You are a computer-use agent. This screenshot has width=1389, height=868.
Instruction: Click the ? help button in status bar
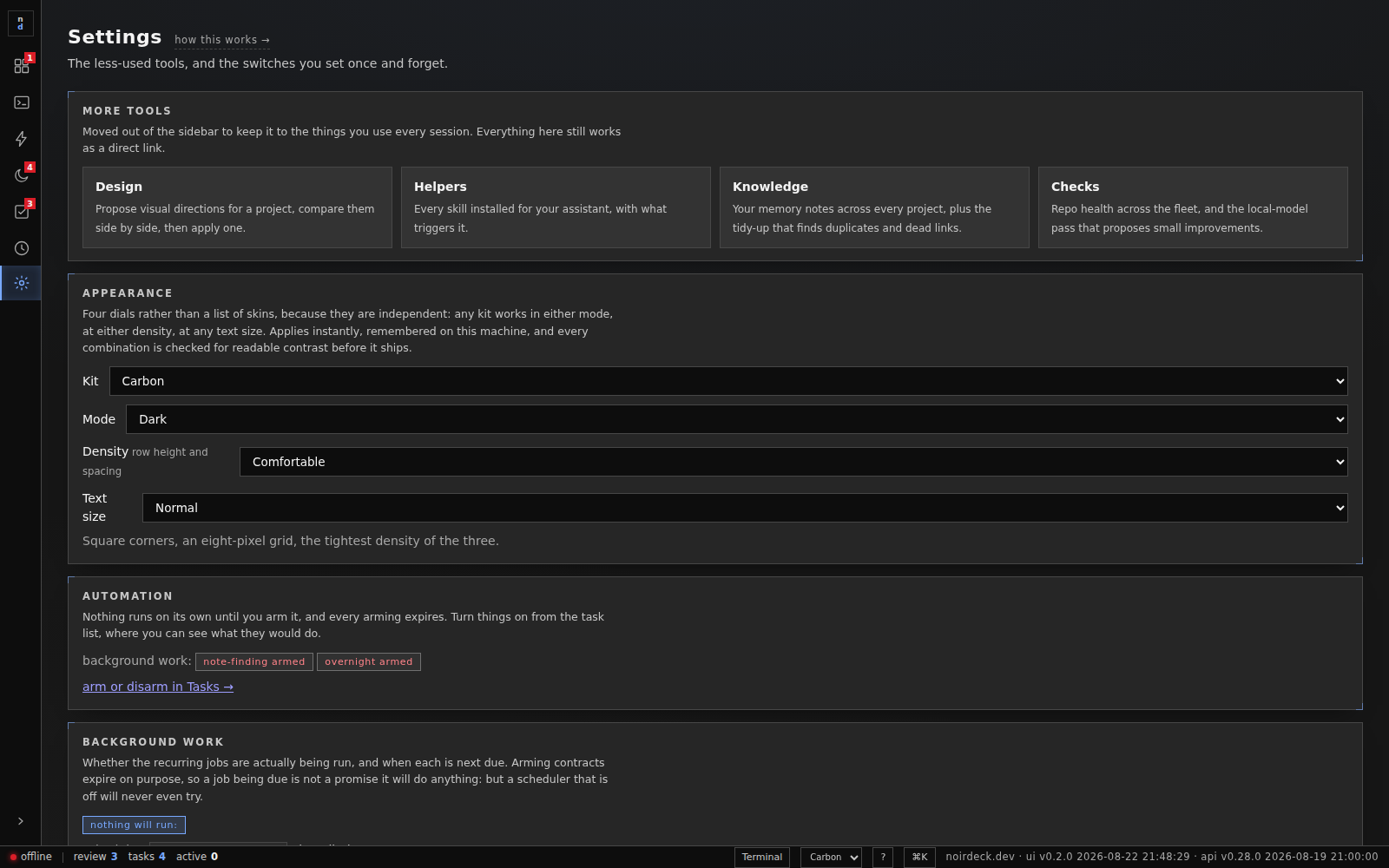point(883,858)
